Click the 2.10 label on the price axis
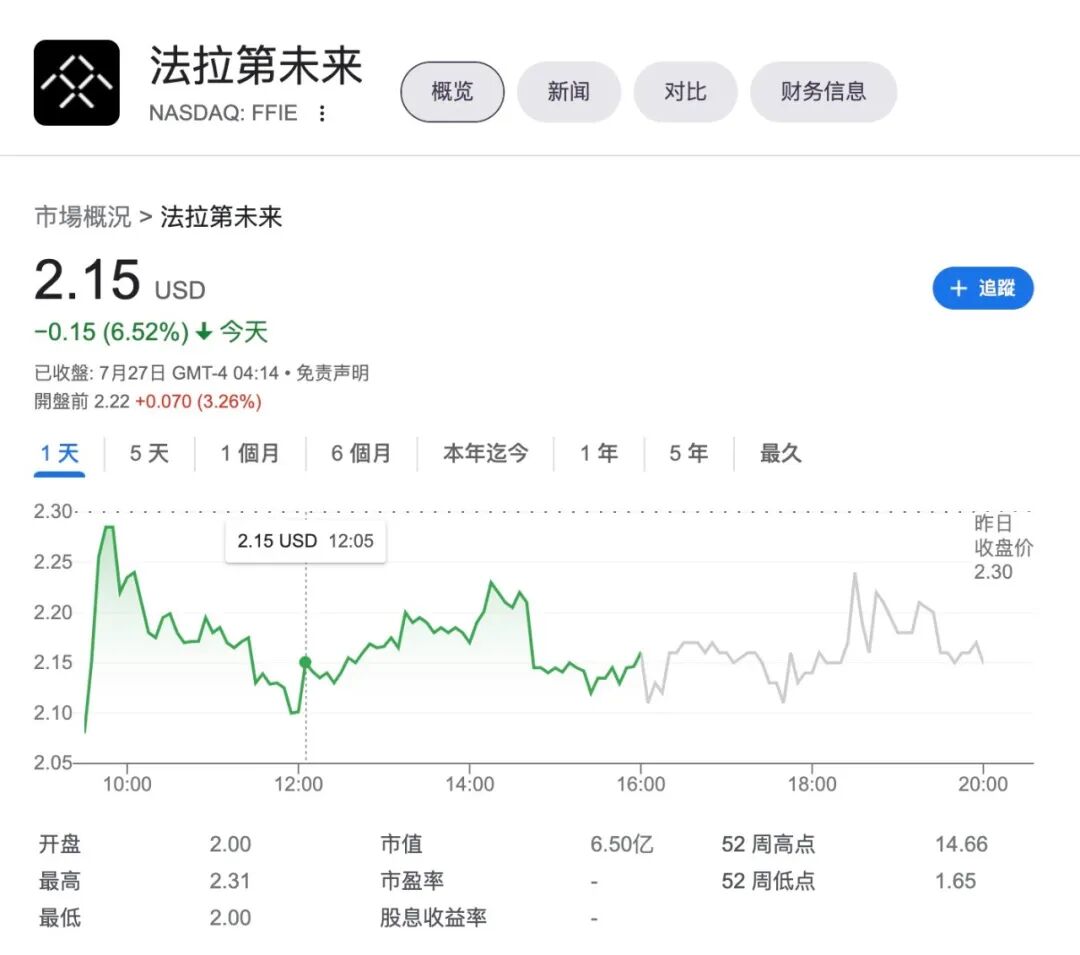 point(53,713)
